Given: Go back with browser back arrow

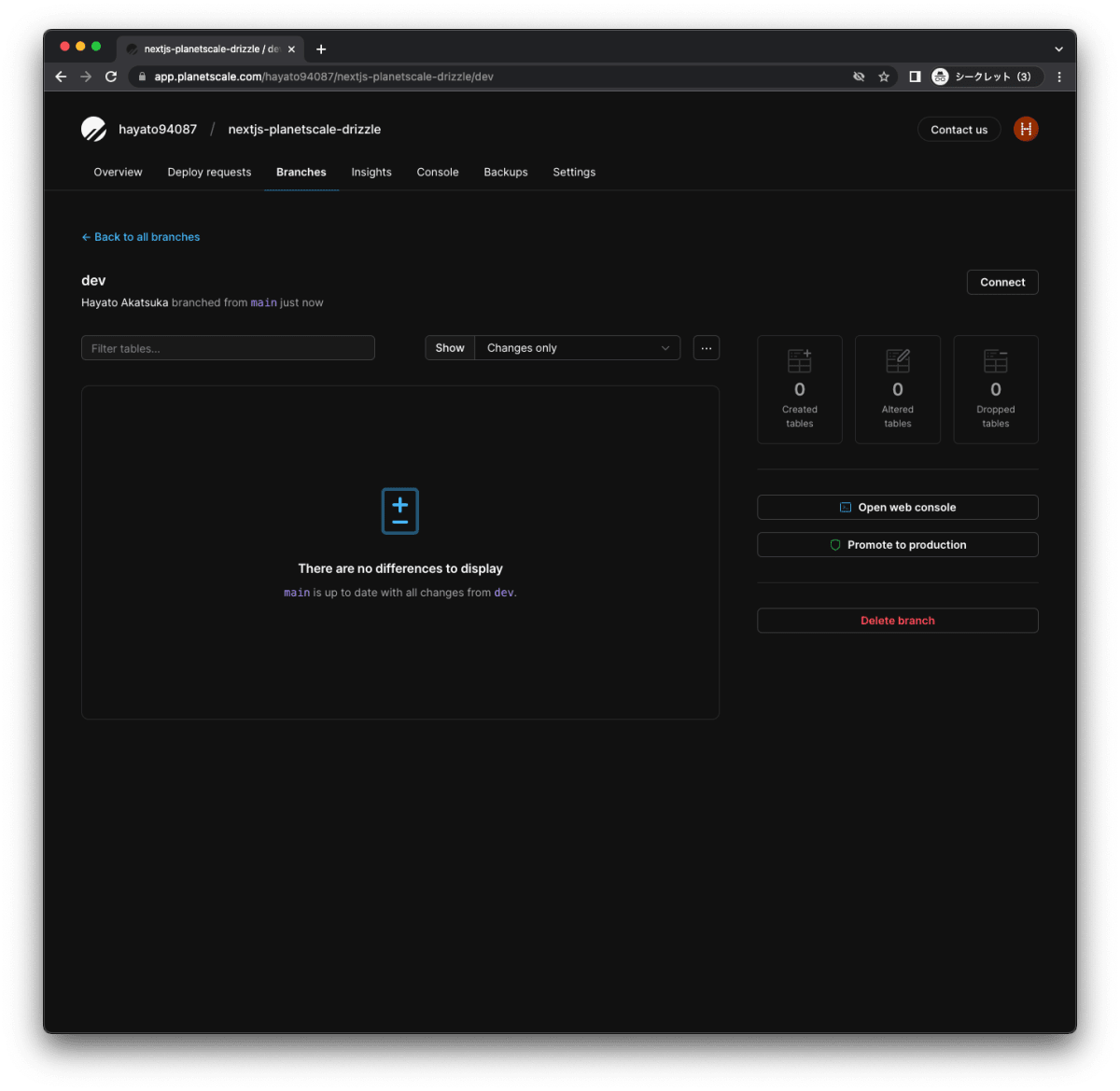Looking at the screenshot, I should click(x=61, y=77).
